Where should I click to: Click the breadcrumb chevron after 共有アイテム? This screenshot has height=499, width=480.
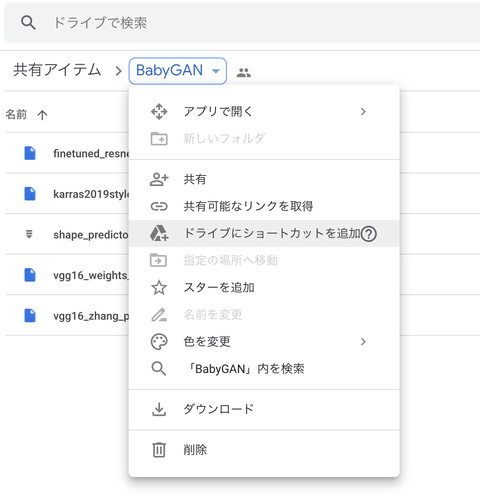tap(118, 71)
